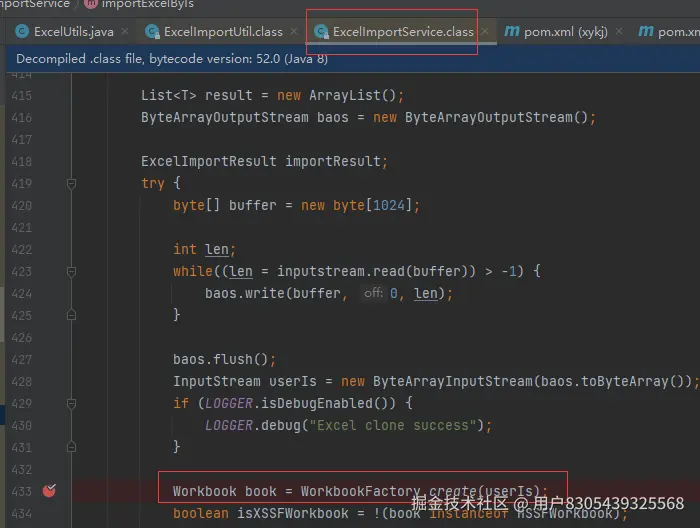Switch to the ExcelUtils.java tab
The height and width of the screenshot is (528, 700).
click(73, 32)
